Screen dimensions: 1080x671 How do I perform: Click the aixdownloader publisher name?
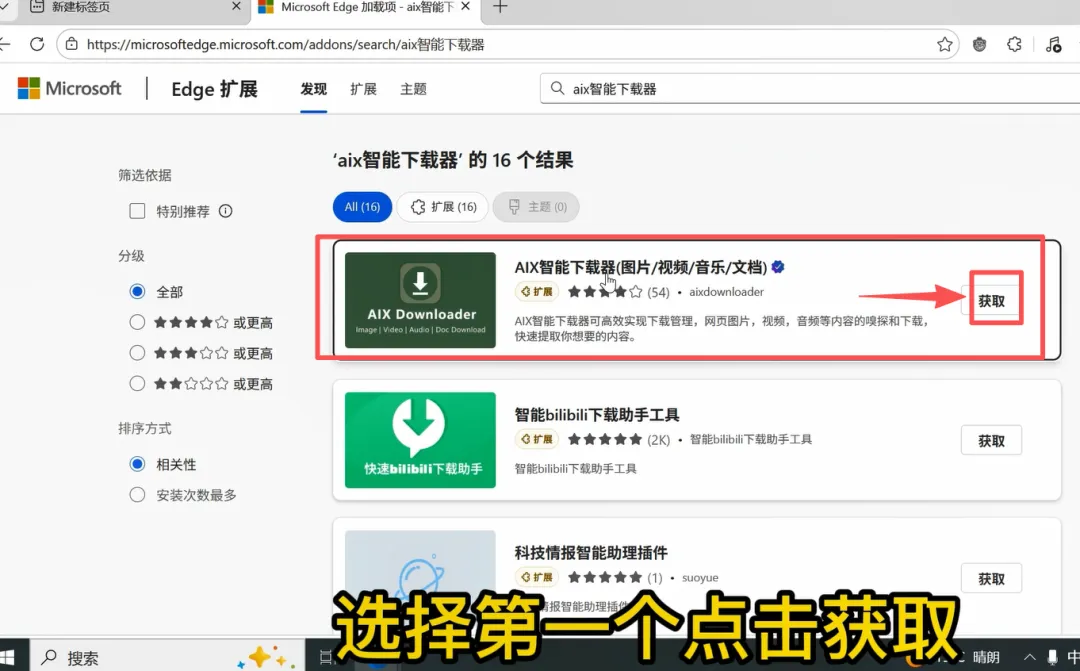click(726, 292)
